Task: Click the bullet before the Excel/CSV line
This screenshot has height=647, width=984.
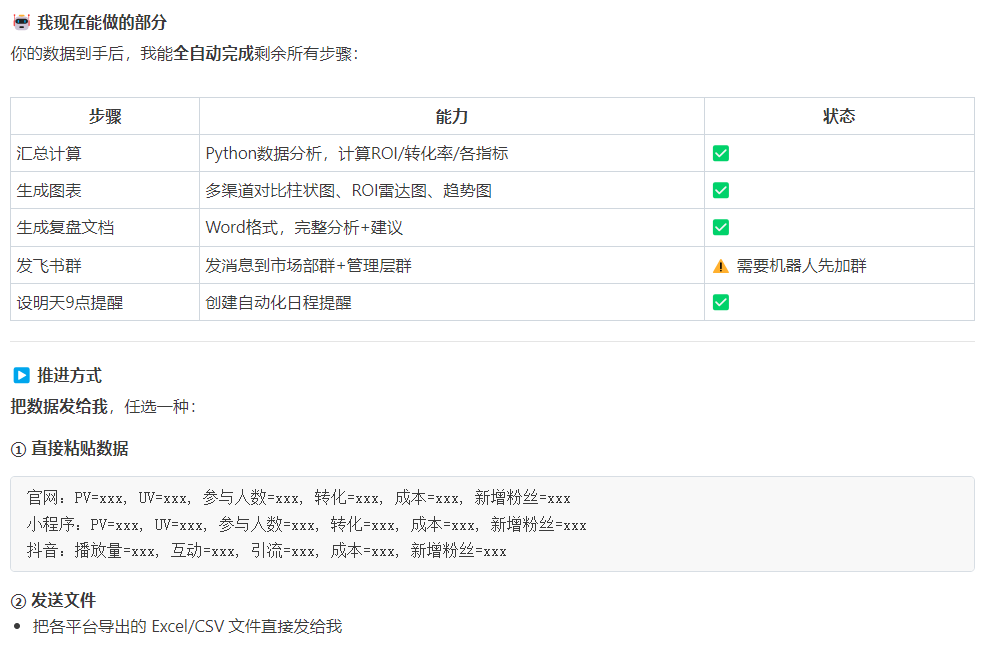Action: click(19, 627)
